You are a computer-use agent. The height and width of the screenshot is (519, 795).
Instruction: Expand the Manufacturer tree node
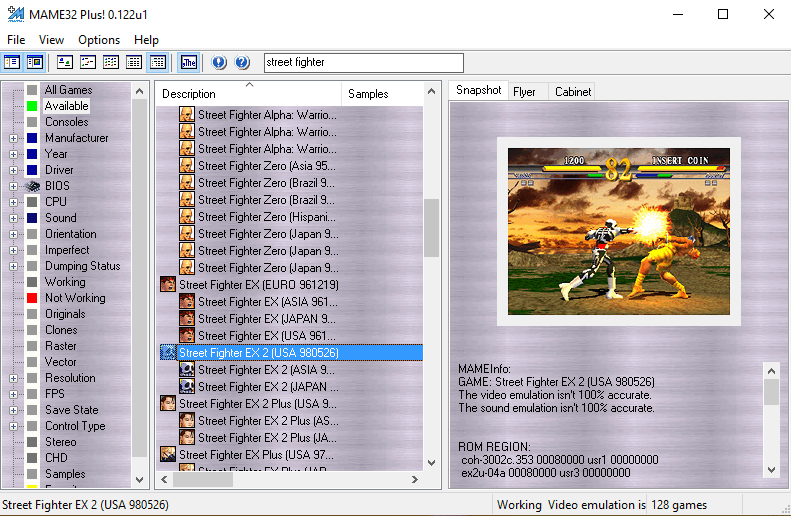13,138
